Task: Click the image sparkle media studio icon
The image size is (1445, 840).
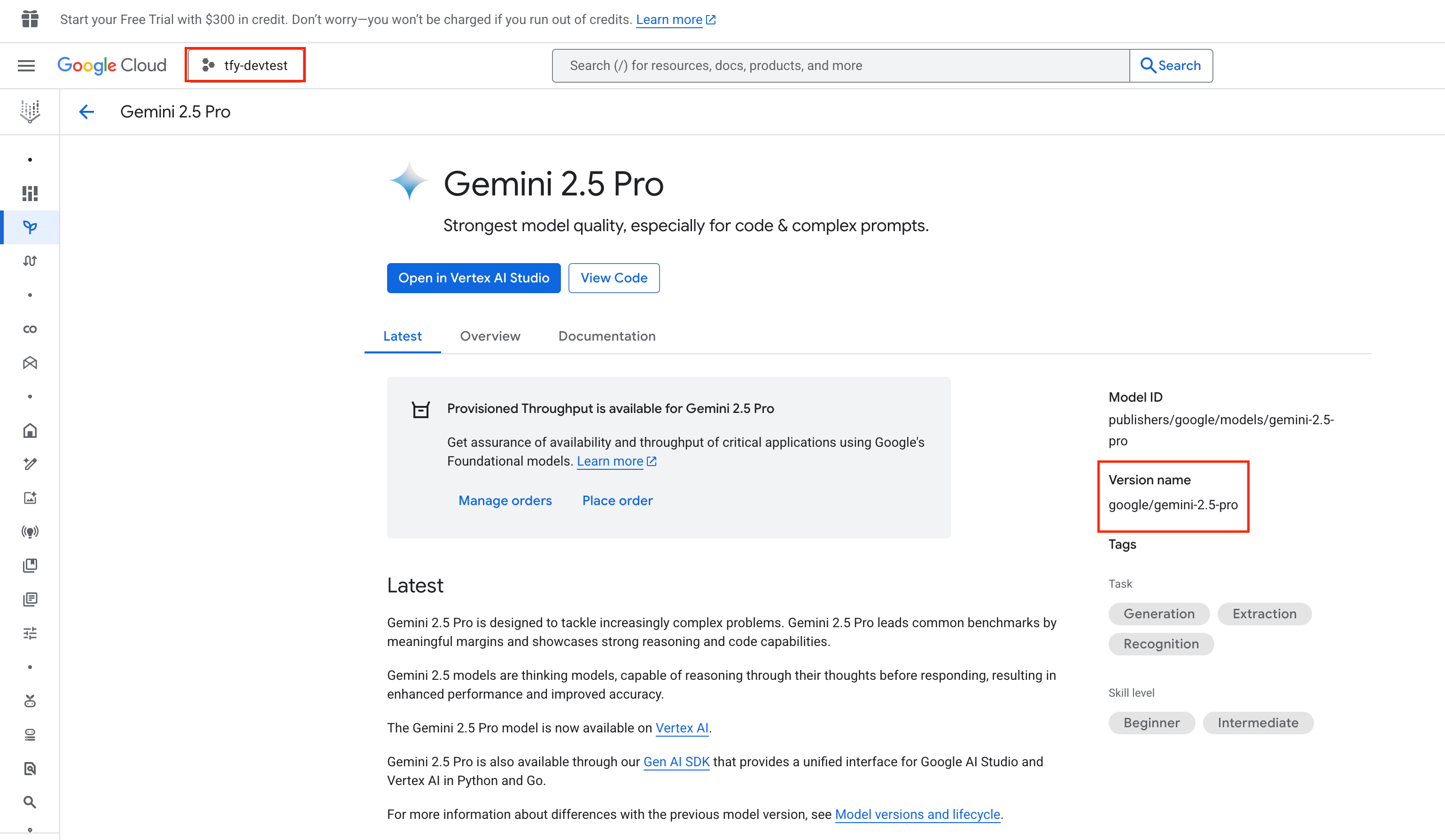Action: (x=30, y=498)
